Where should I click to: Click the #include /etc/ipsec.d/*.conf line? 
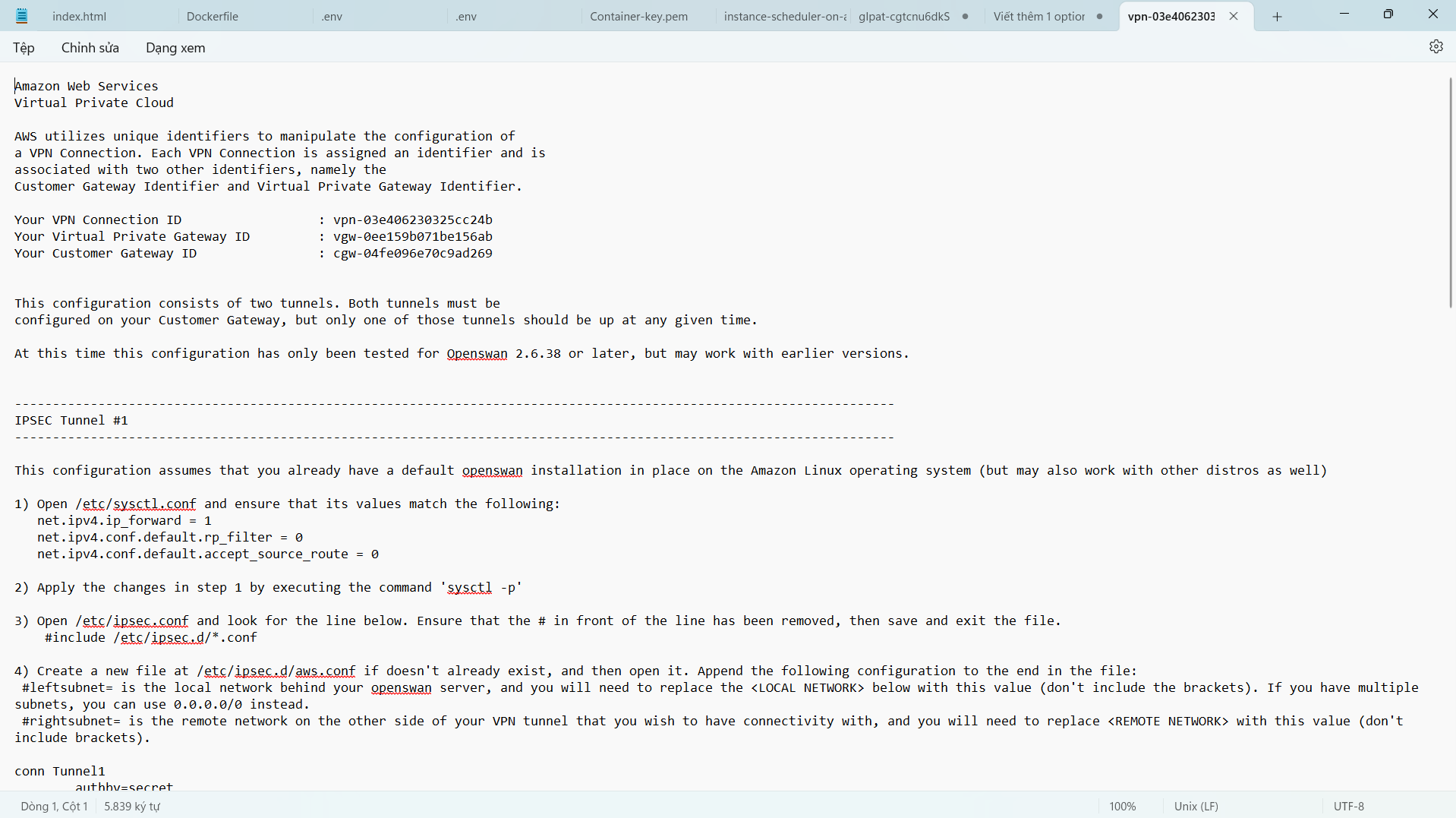pos(151,637)
